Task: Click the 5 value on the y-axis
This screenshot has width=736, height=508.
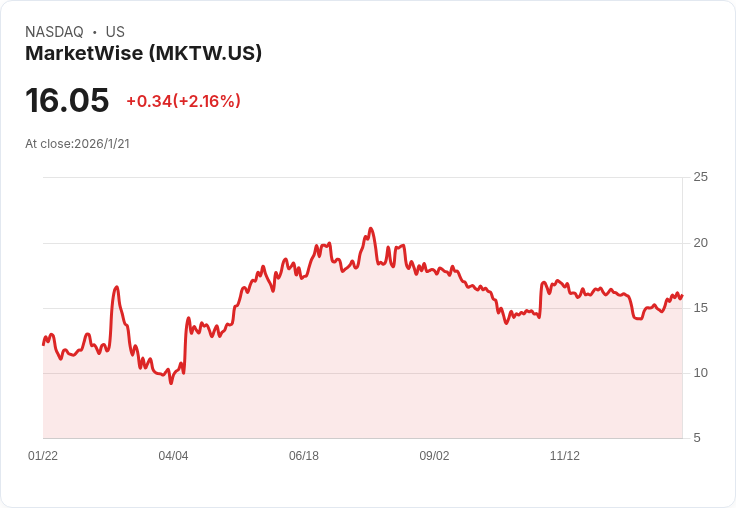Action: [697, 438]
